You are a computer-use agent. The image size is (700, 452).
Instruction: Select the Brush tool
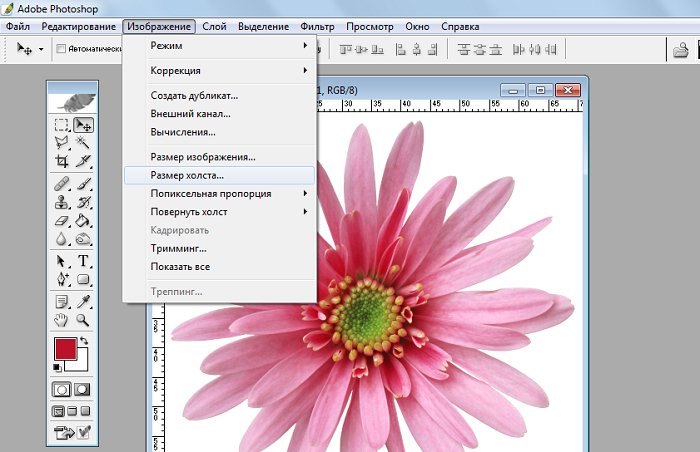coord(83,184)
